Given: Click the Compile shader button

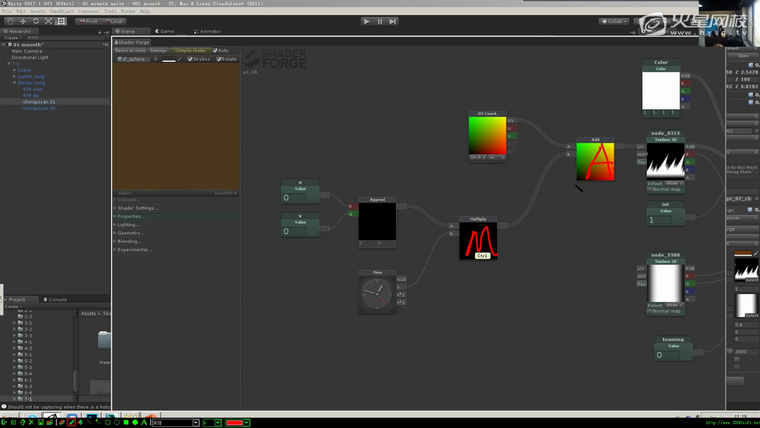Looking at the screenshot, I should point(190,50).
